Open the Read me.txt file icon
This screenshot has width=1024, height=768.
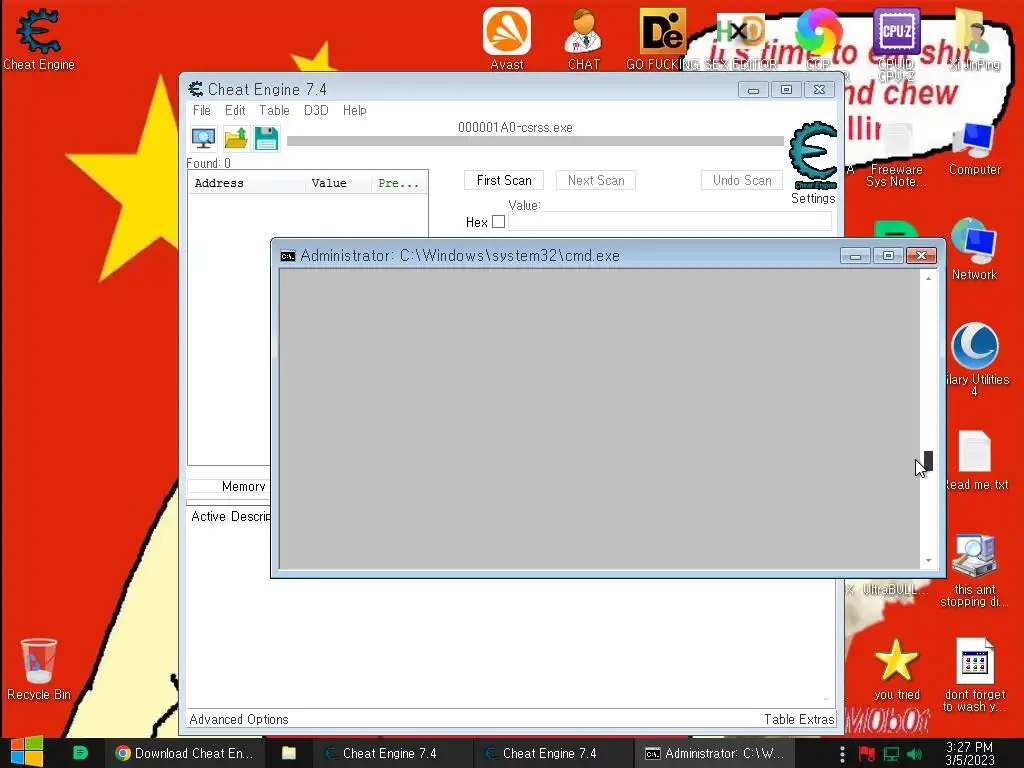[974, 461]
